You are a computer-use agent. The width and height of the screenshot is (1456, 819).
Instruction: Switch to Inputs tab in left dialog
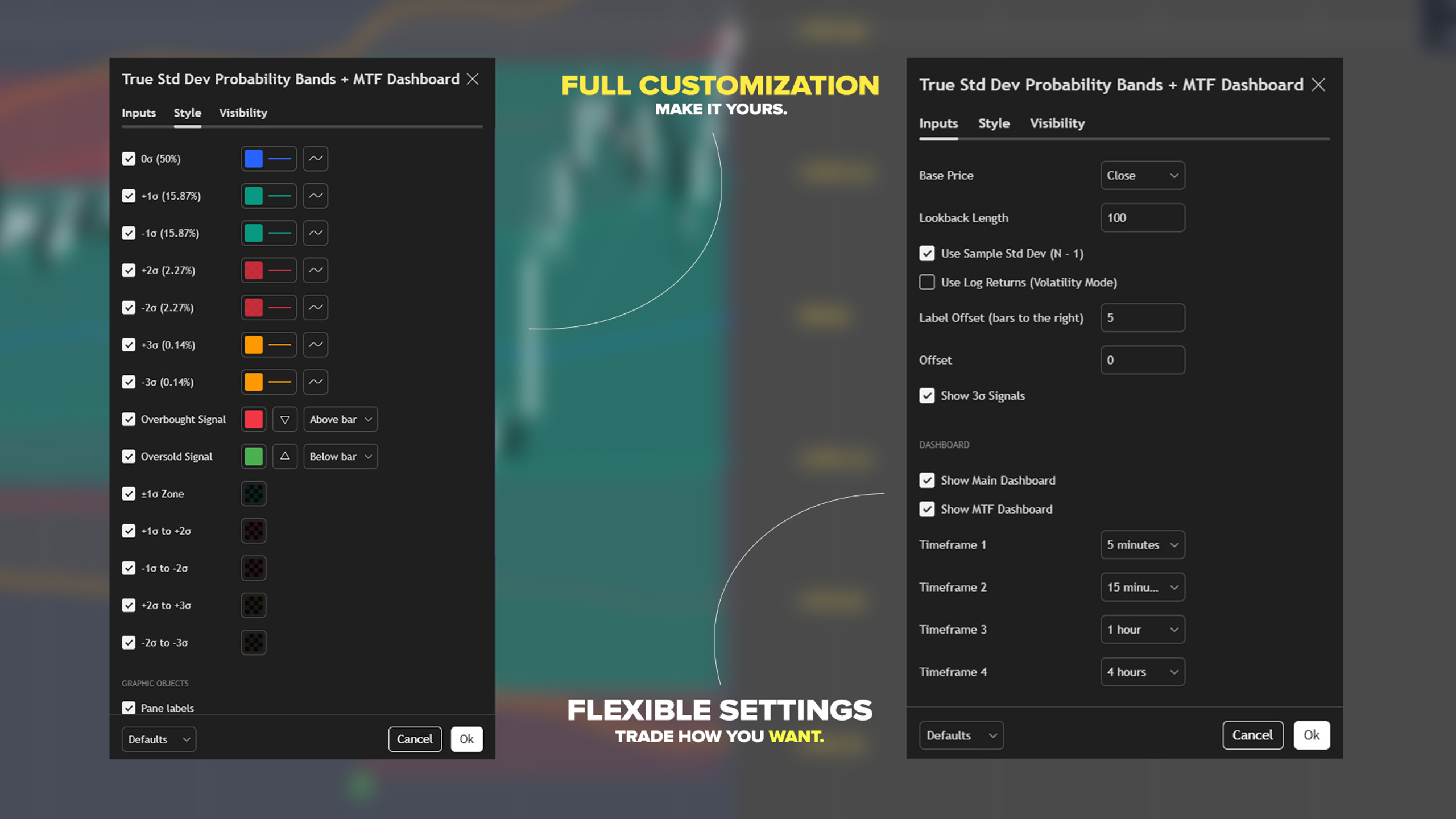coord(139,113)
